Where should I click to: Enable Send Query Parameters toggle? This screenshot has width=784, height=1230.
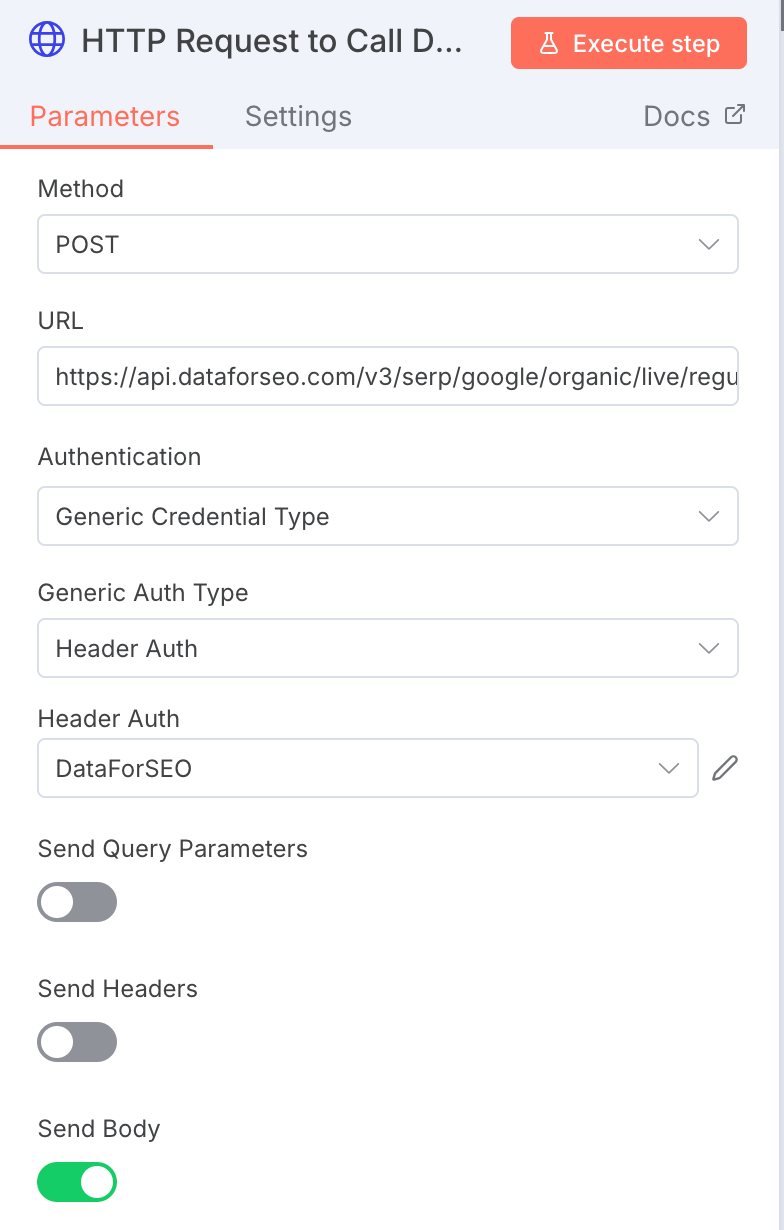point(77,902)
